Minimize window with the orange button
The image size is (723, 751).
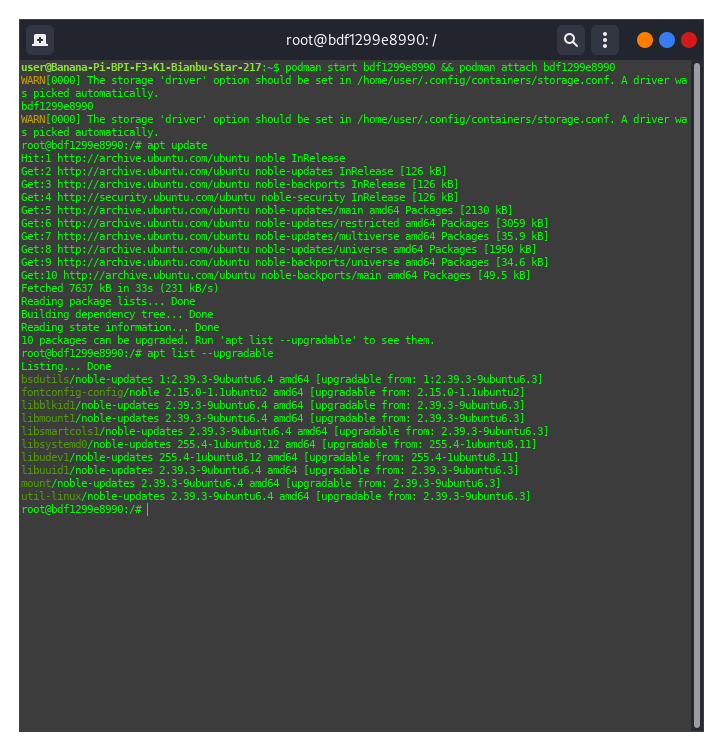pyautogui.click(x=645, y=40)
